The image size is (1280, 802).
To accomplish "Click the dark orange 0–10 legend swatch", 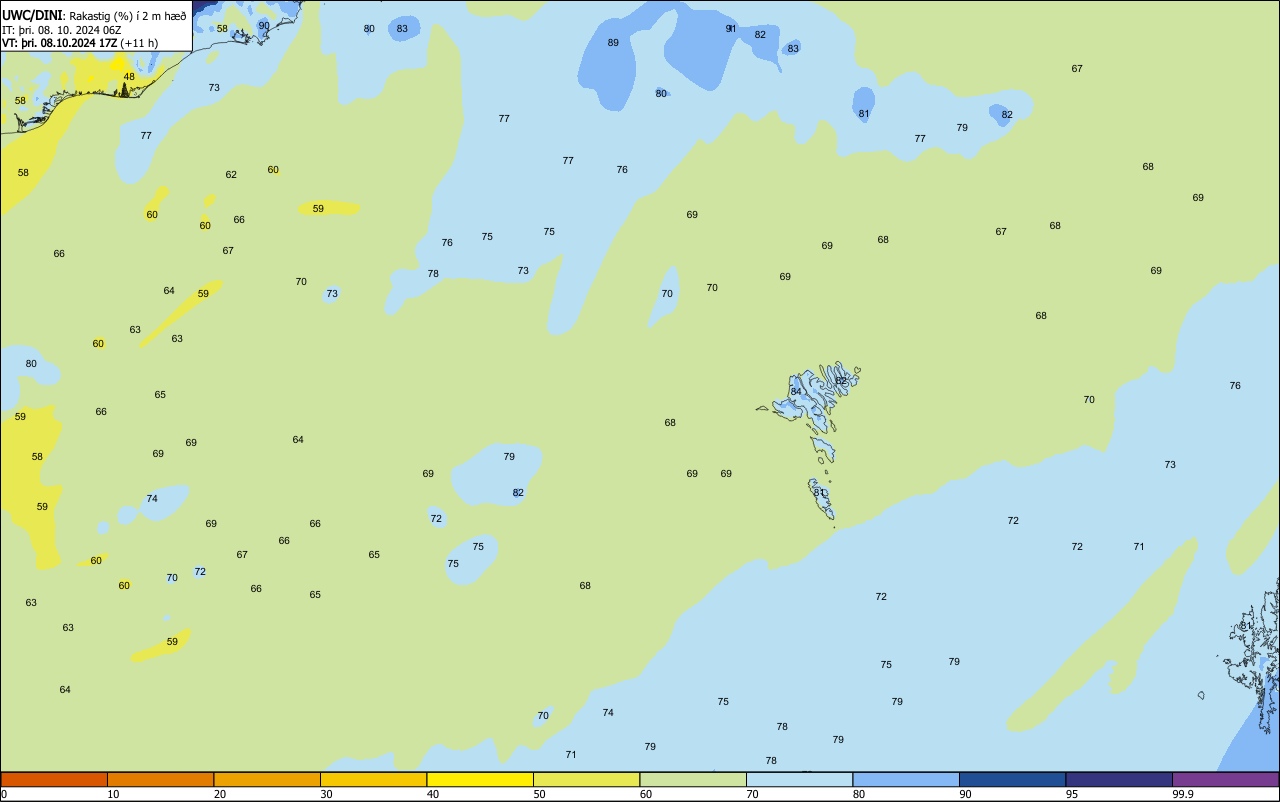I will (x=54, y=779).
